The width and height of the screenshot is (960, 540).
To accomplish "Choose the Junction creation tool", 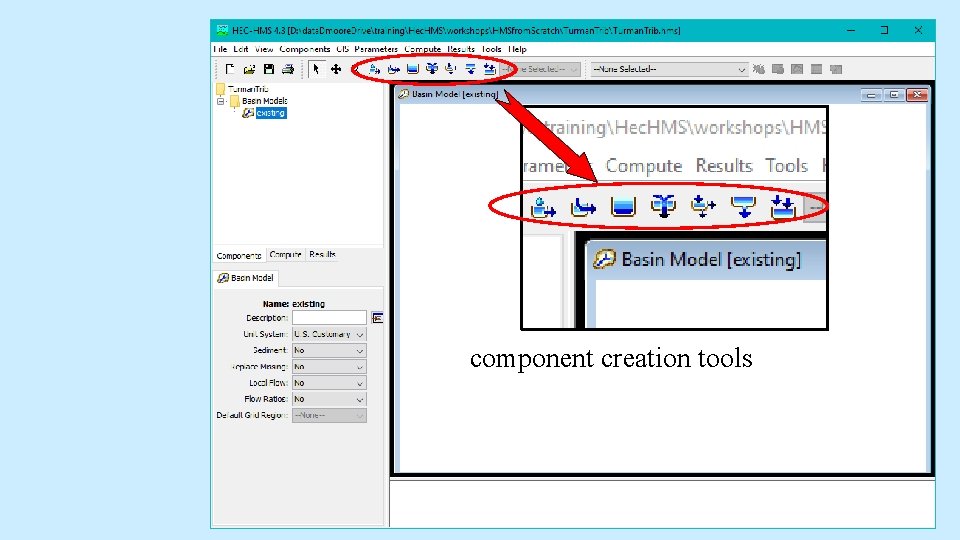I will pyautogui.click(x=432, y=69).
